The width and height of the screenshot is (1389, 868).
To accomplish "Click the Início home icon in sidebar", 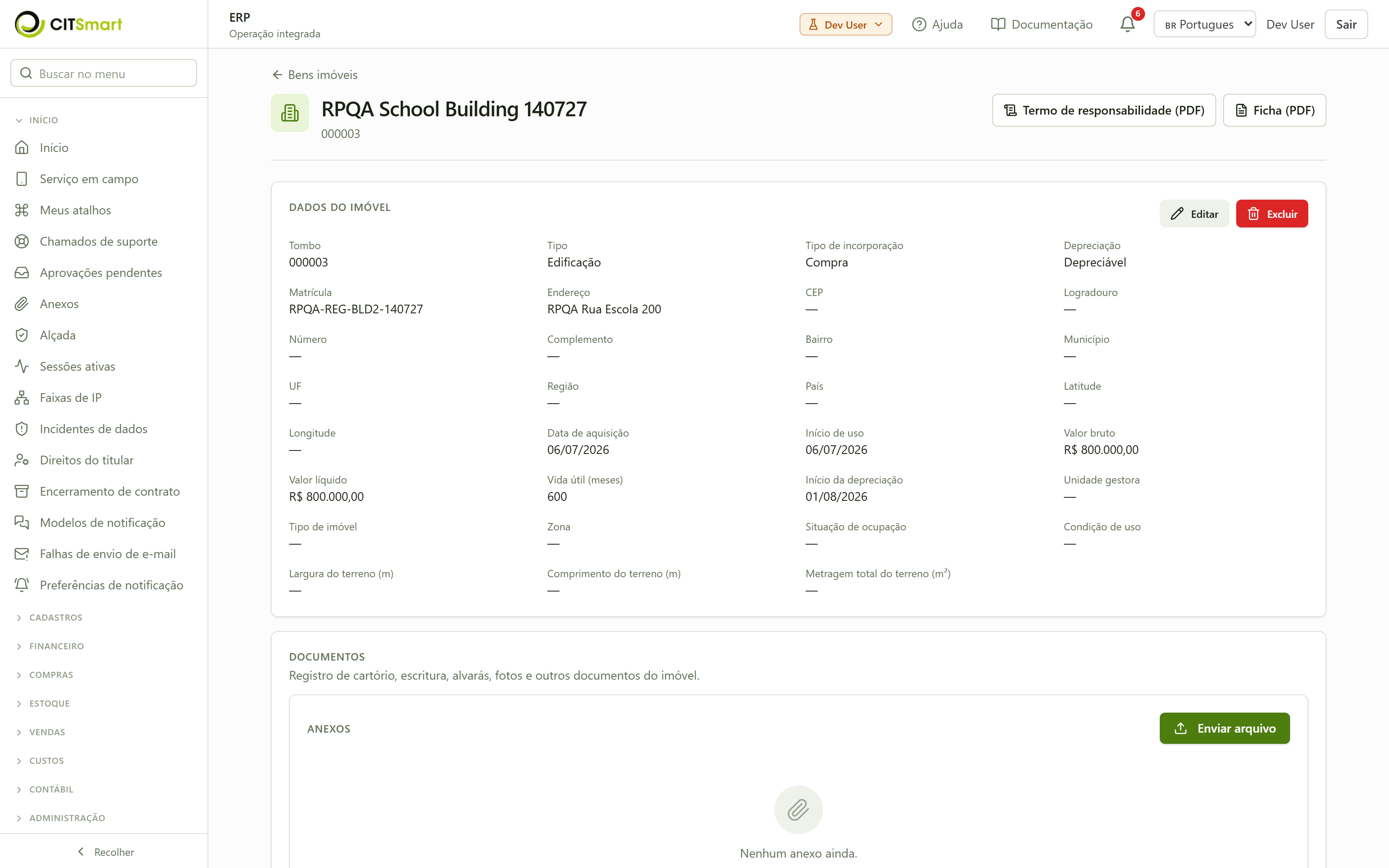I will (x=22, y=148).
